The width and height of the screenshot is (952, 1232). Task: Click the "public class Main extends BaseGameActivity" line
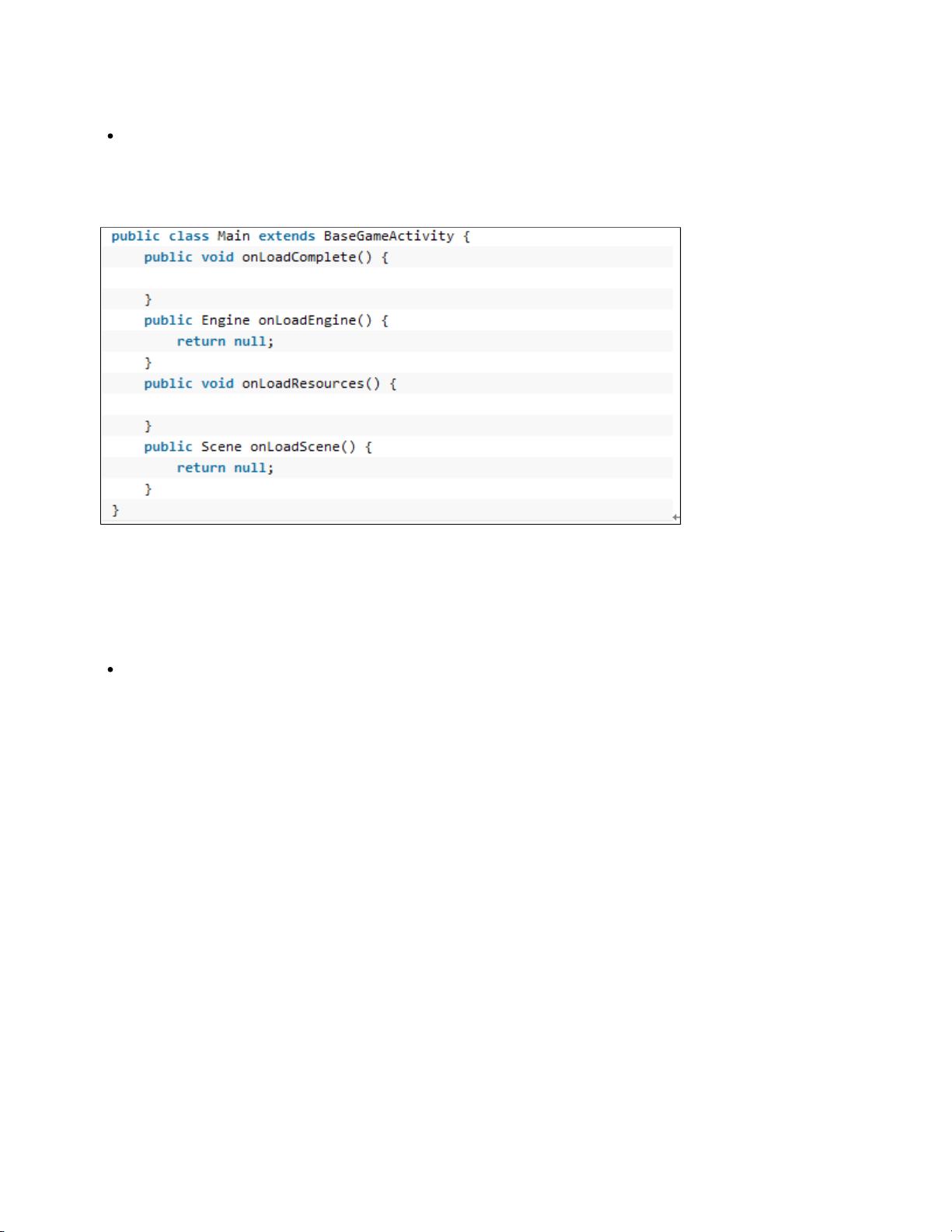pyautogui.click(x=291, y=236)
